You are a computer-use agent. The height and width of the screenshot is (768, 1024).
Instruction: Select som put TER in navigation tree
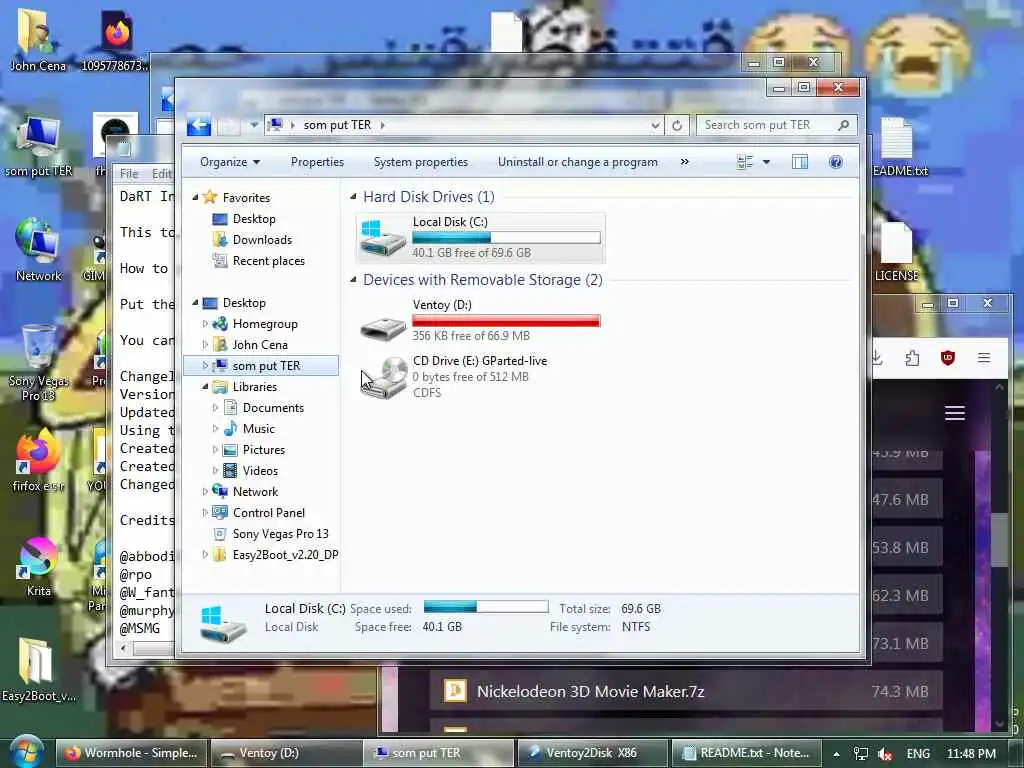click(266, 366)
